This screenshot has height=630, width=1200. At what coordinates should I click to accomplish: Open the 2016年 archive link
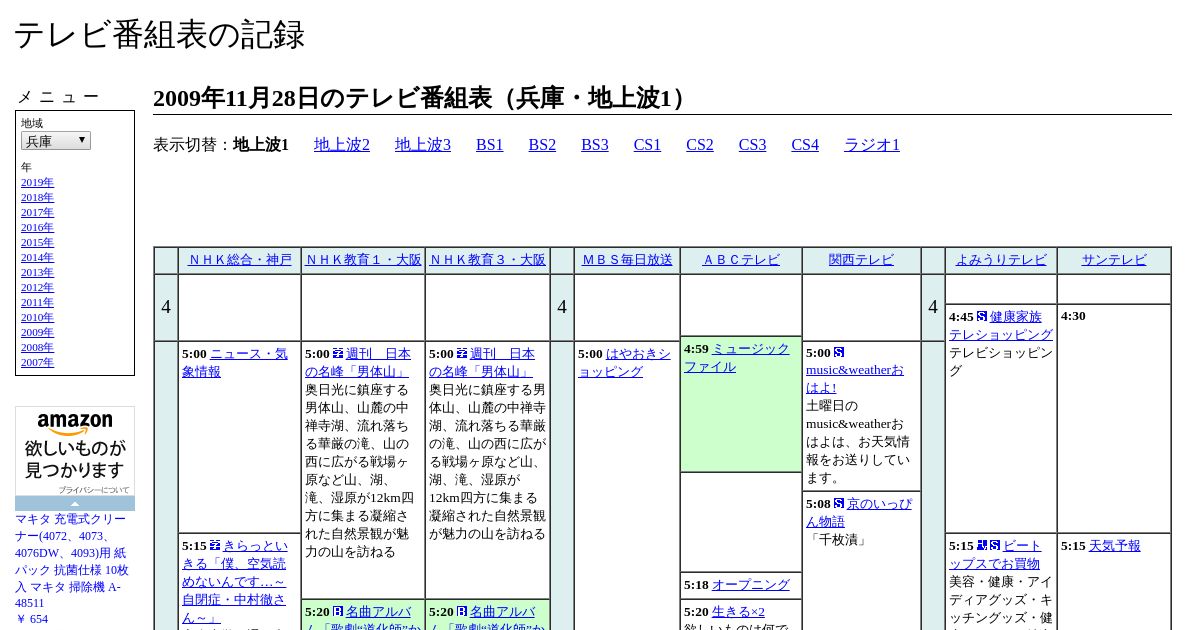click(x=37, y=227)
